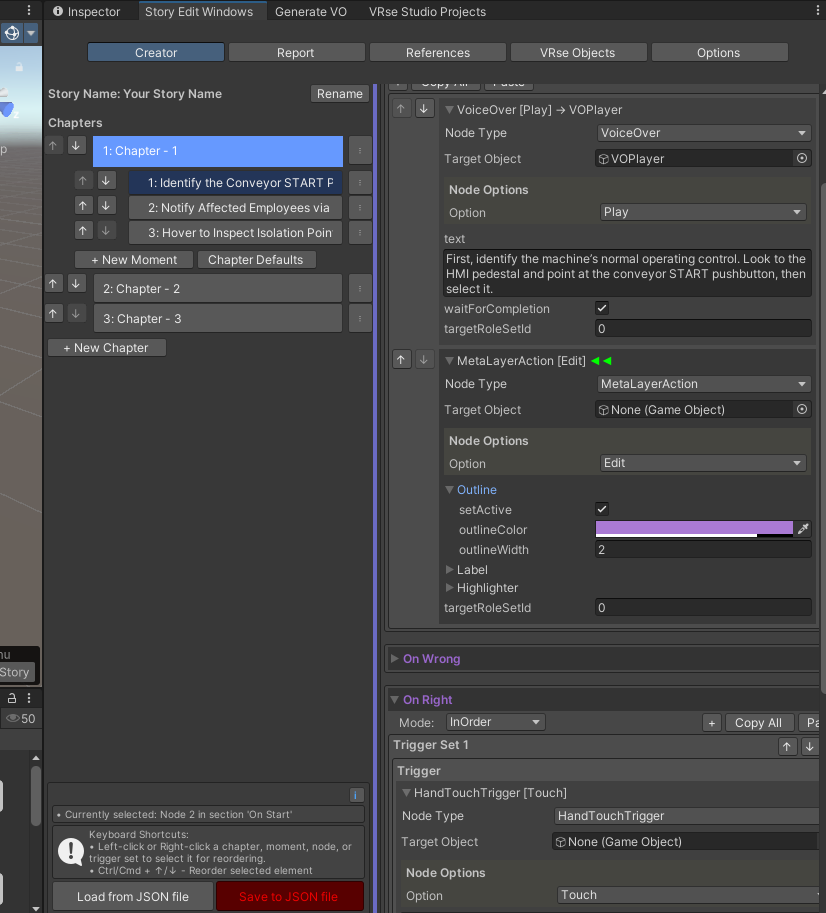Expand the Highlighter foldout
This screenshot has height=913, width=826.
pos(450,588)
